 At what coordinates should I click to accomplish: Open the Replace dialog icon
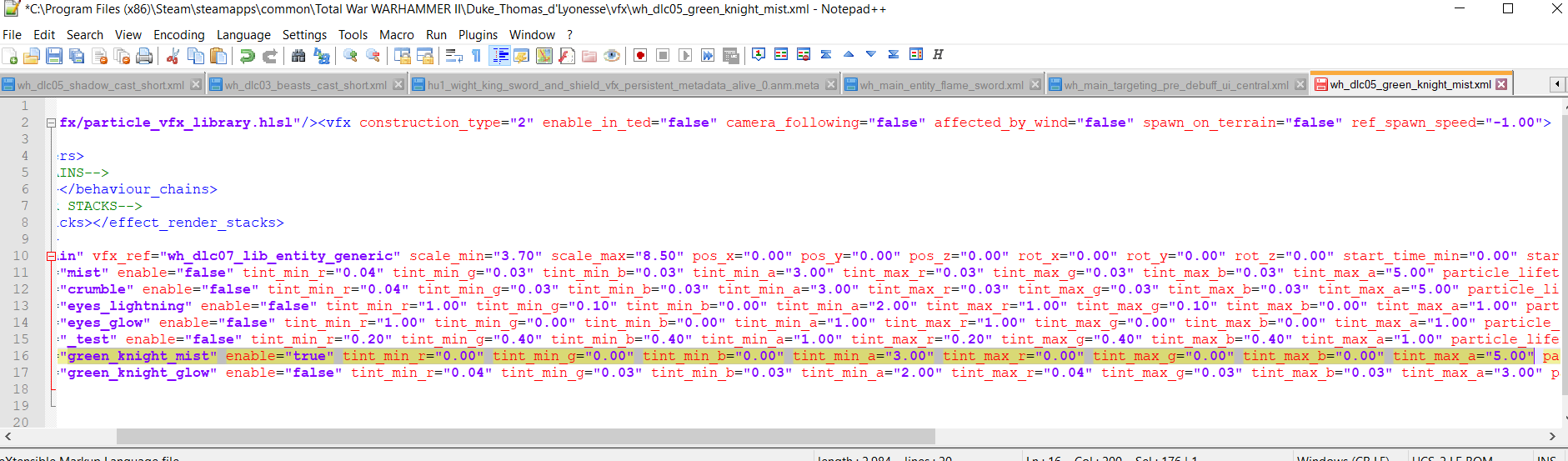click(321, 56)
